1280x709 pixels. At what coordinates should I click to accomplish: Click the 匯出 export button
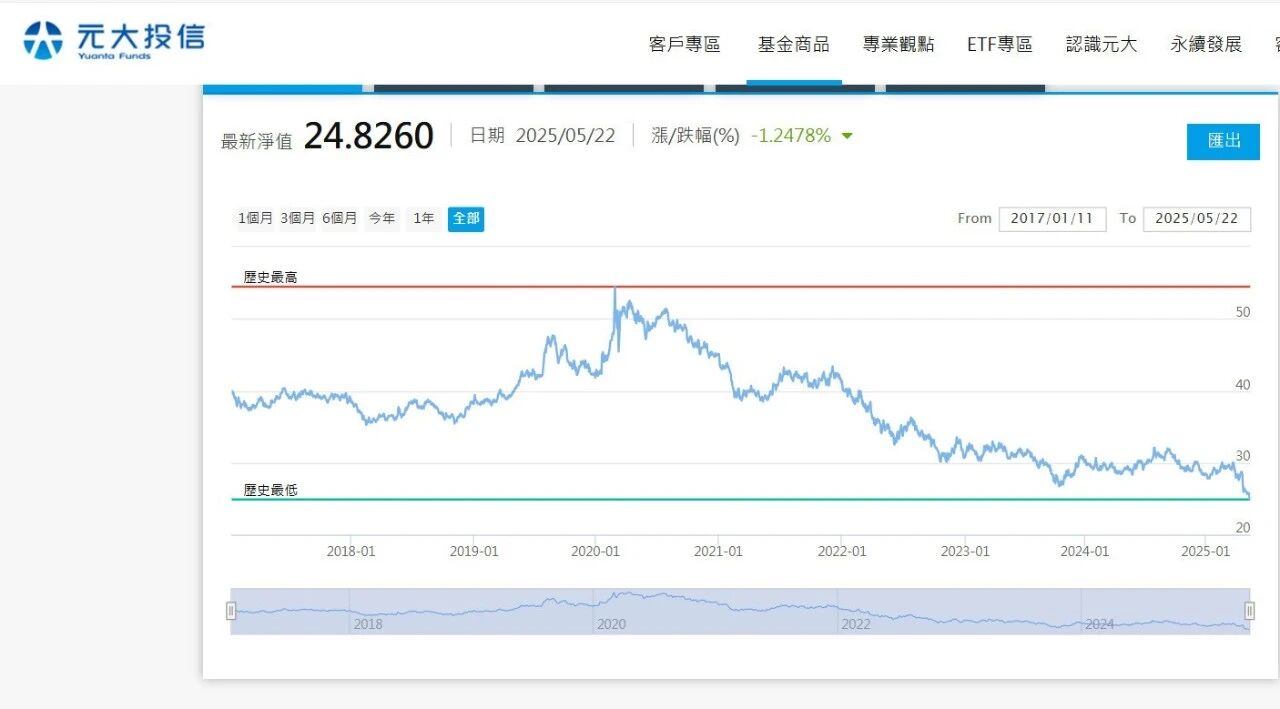point(1223,141)
